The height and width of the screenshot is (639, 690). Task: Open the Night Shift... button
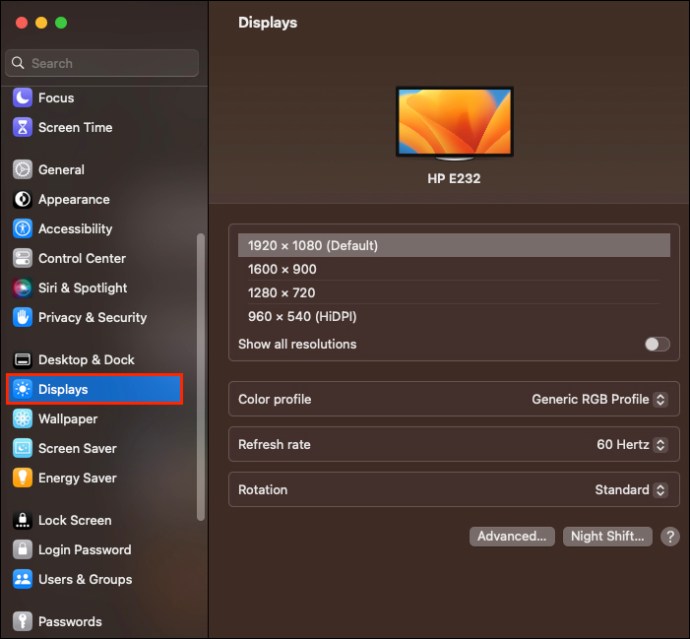607,536
